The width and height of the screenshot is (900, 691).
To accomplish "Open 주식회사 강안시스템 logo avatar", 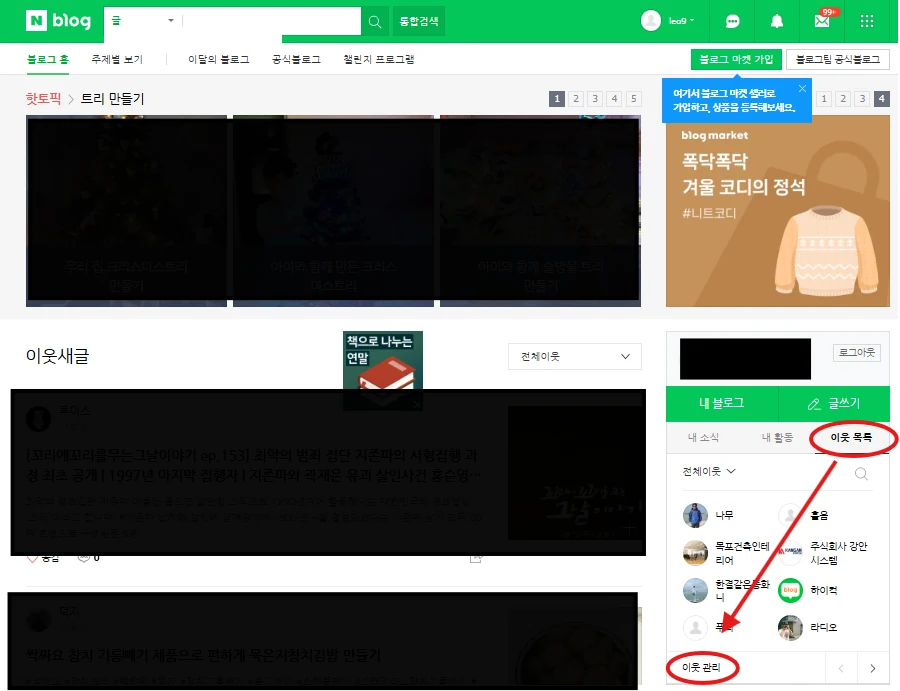I will pos(790,552).
